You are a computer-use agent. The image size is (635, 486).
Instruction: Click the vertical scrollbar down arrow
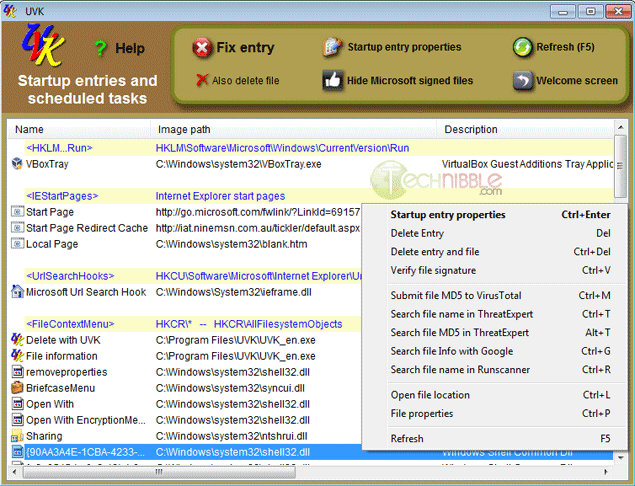pos(620,458)
